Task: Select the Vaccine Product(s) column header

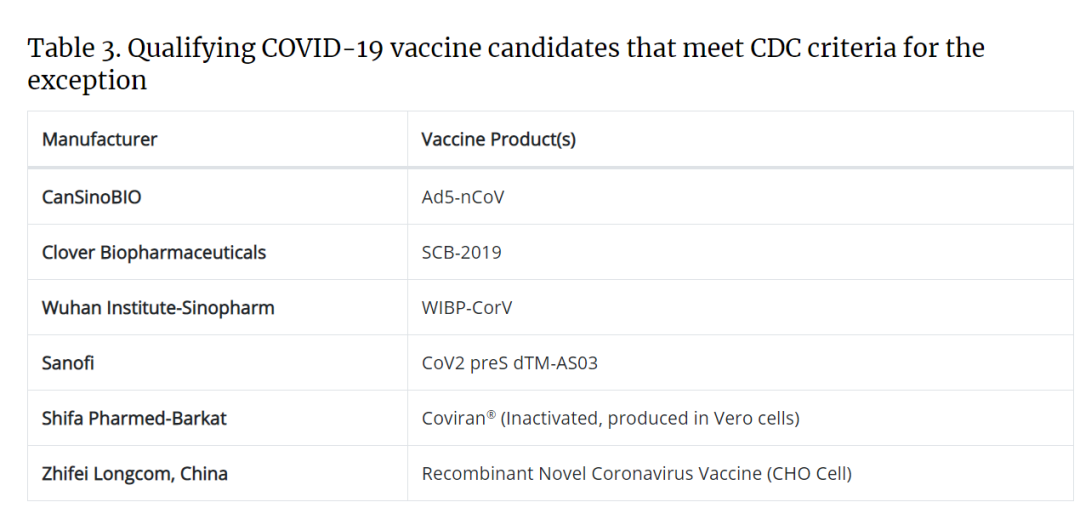Action: click(x=499, y=139)
